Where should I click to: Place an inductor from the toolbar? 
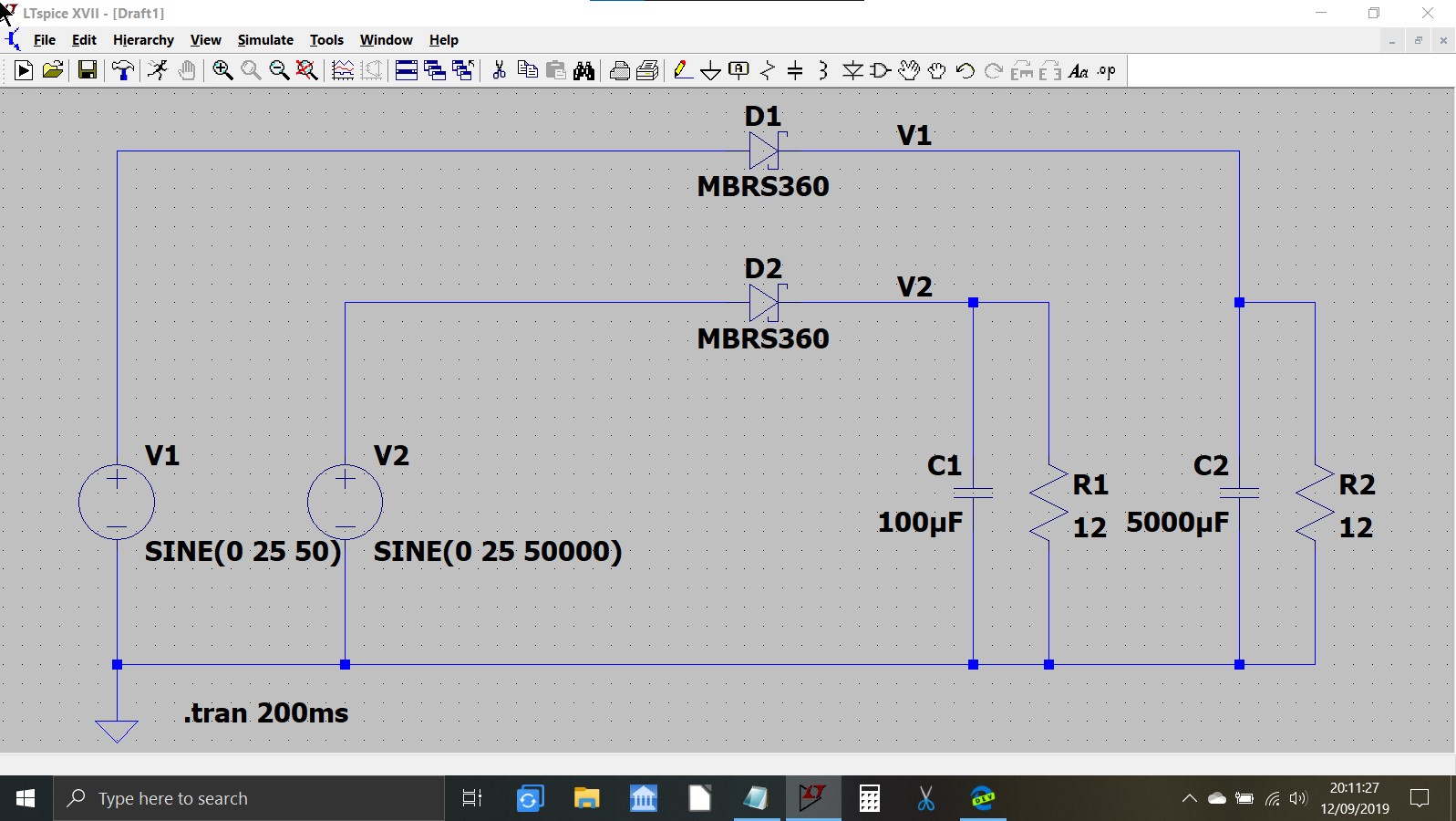coord(824,70)
